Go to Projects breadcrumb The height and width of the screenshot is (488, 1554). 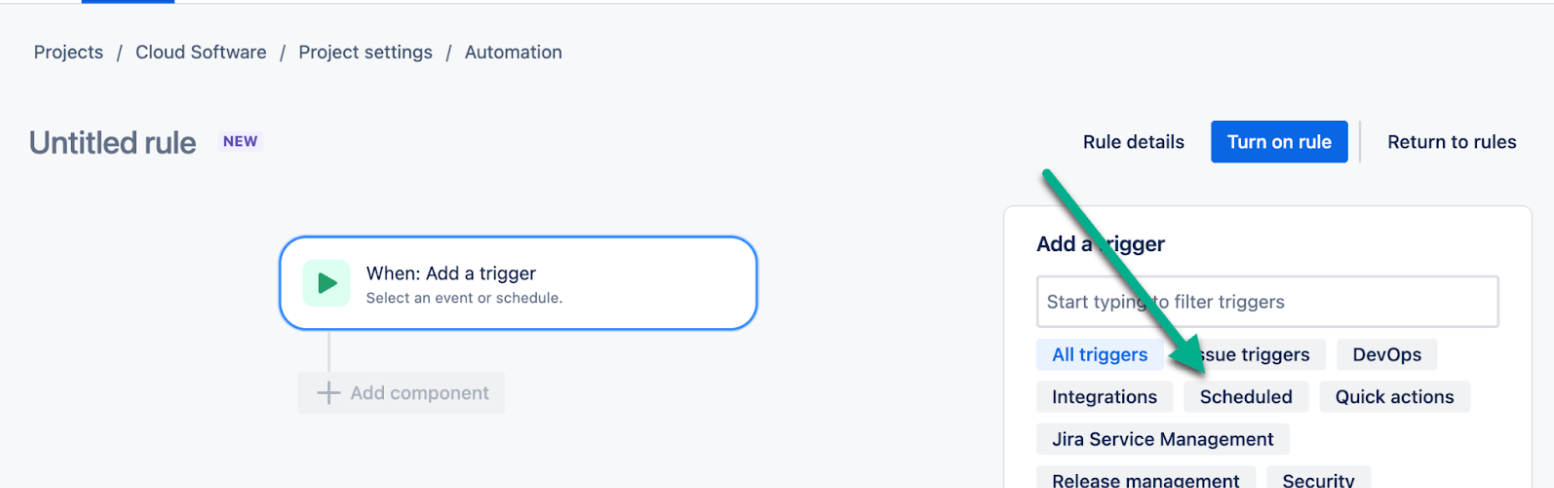tap(68, 52)
